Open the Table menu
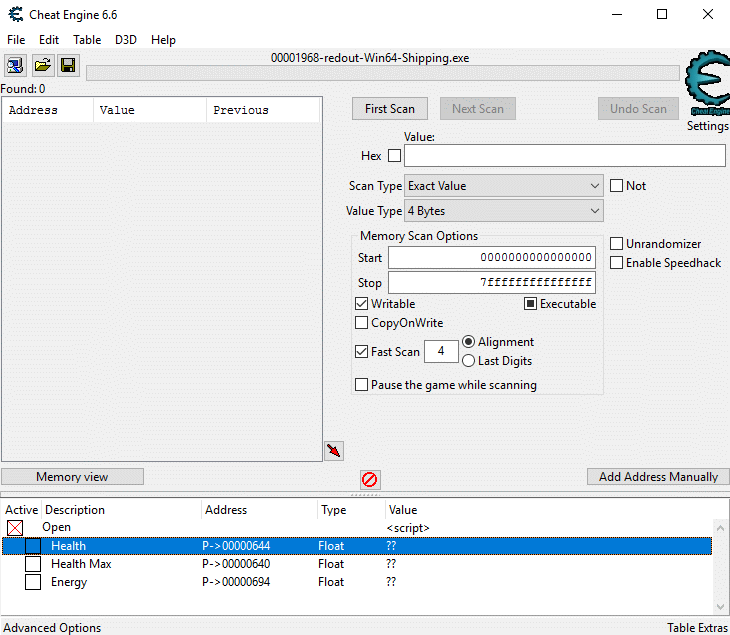Screen dimensions: 730x635 (x=87, y=40)
